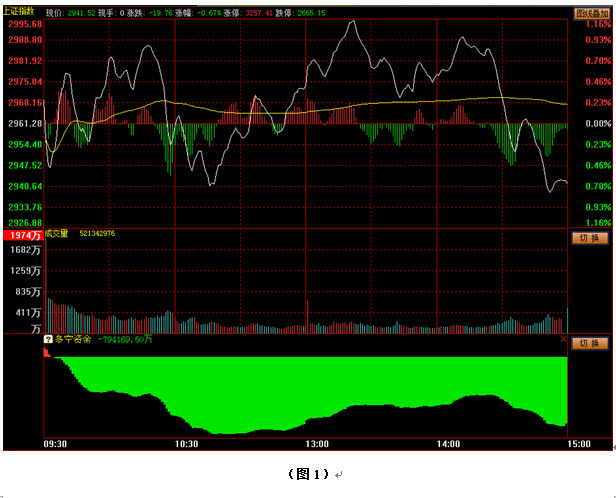
Task: Click the 1682万 volume axis label
Action: (x=26, y=250)
